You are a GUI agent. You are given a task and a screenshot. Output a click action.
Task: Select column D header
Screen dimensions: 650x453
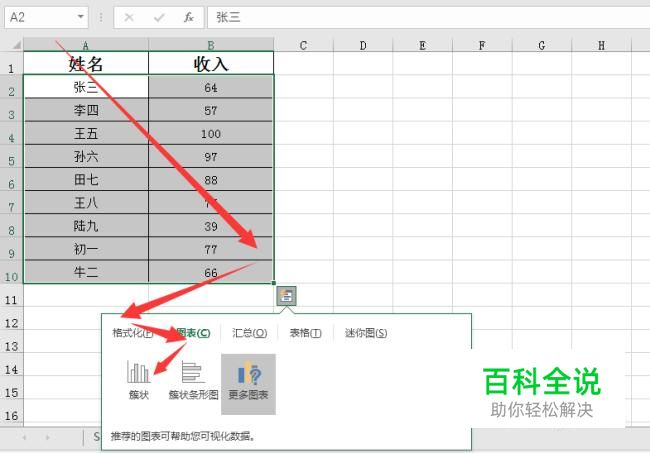click(x=363, y=45)
